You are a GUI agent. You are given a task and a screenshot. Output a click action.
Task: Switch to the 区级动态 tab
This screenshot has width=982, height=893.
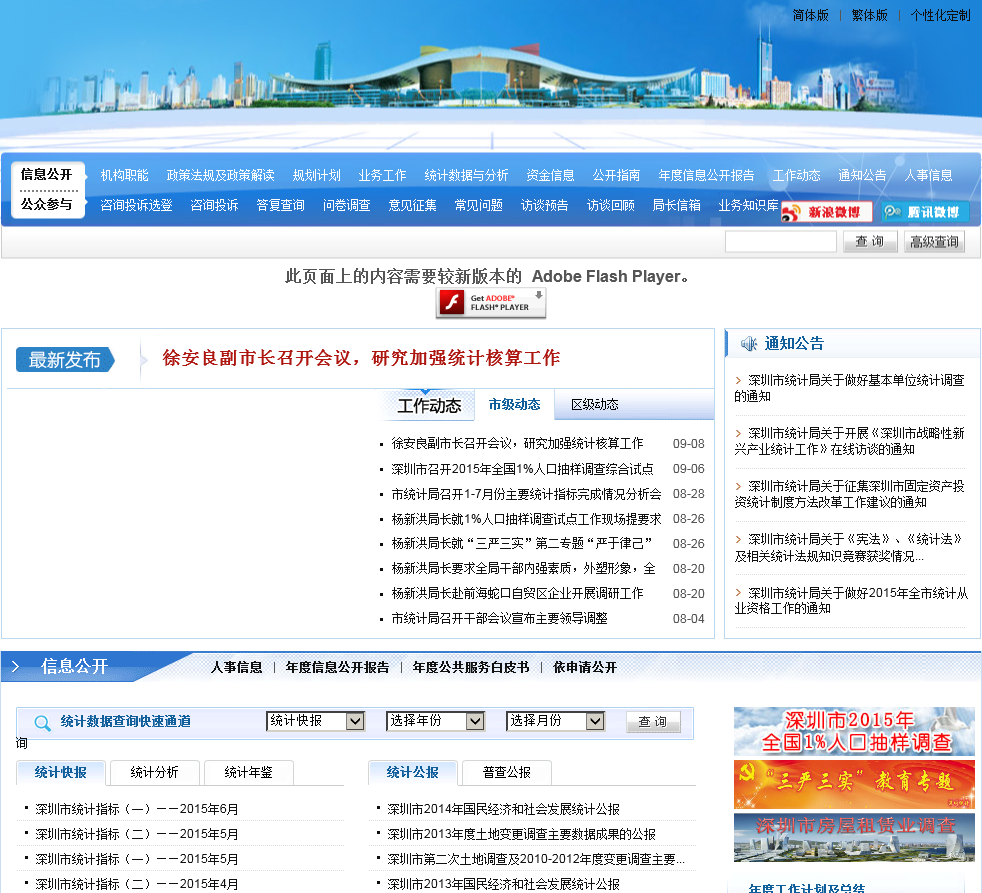pyautogui.click(x=594, y=405)
